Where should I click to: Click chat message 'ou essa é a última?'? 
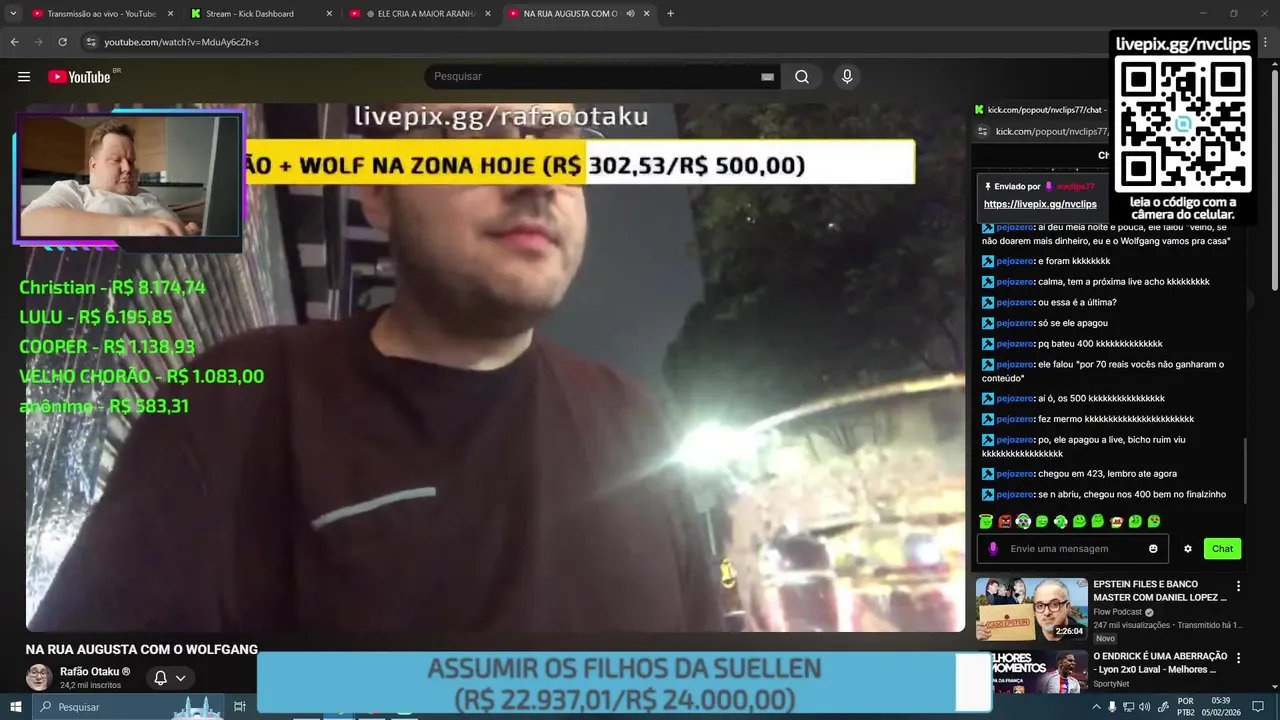1077,302
